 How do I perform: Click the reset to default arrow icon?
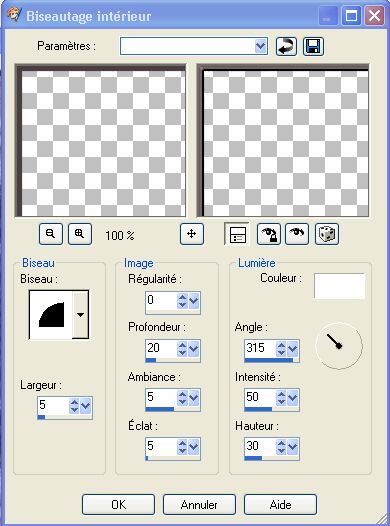(286, 46)
